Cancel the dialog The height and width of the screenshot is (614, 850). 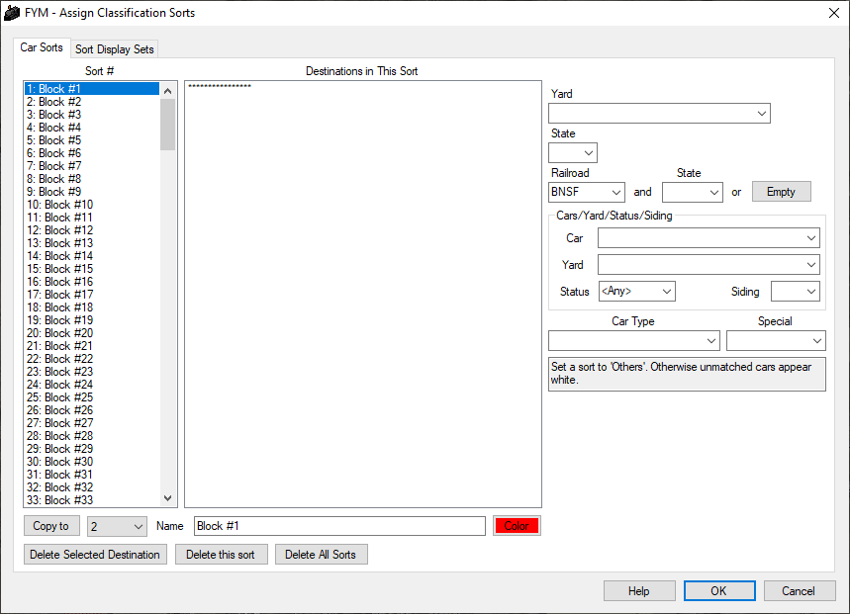point(799,591)
